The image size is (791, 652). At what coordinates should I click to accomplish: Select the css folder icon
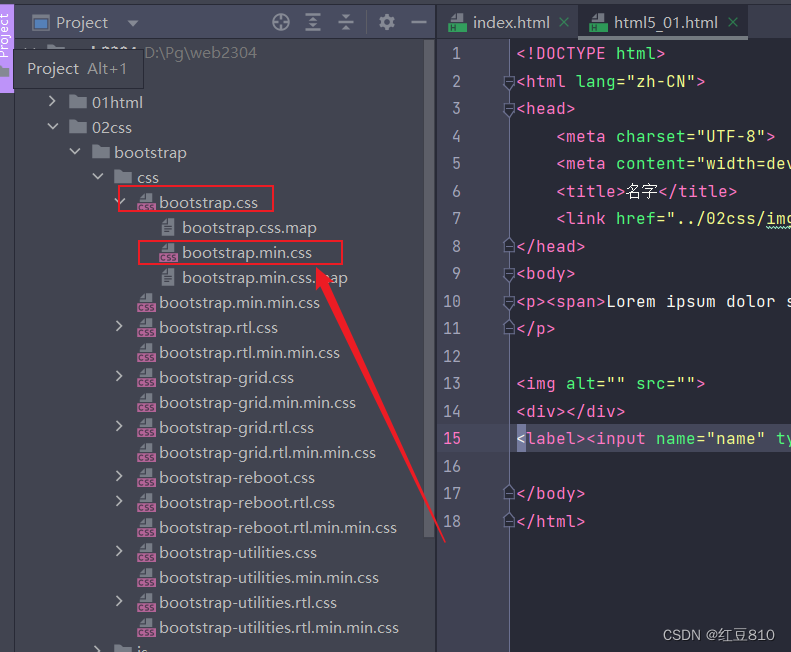[123, 177]
